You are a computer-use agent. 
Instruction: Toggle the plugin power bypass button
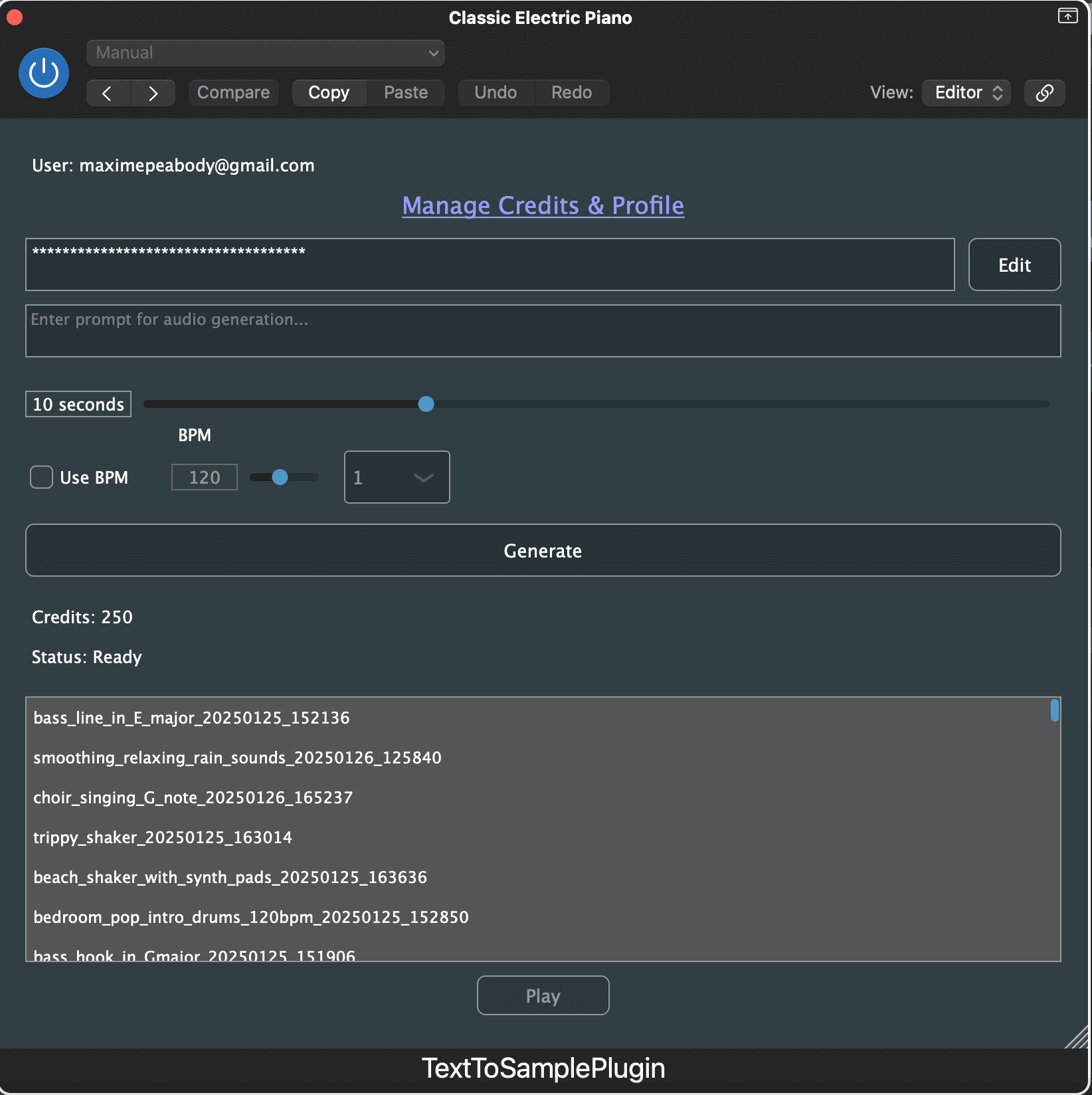click(44, 73)
